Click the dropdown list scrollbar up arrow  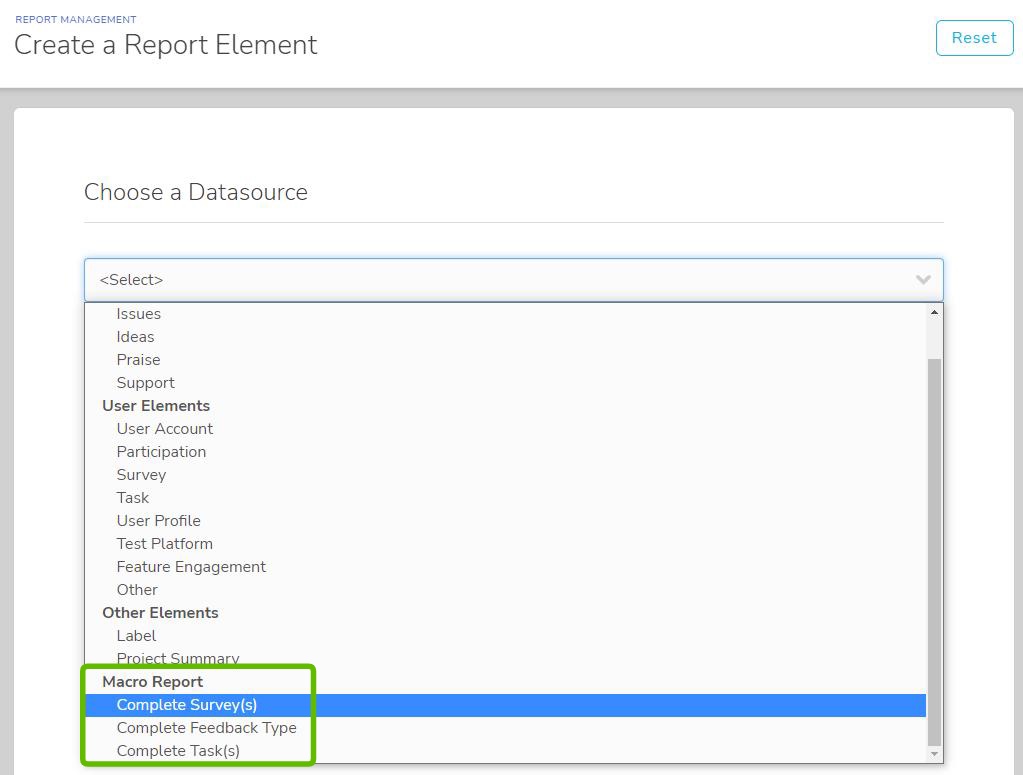(934, 312)
